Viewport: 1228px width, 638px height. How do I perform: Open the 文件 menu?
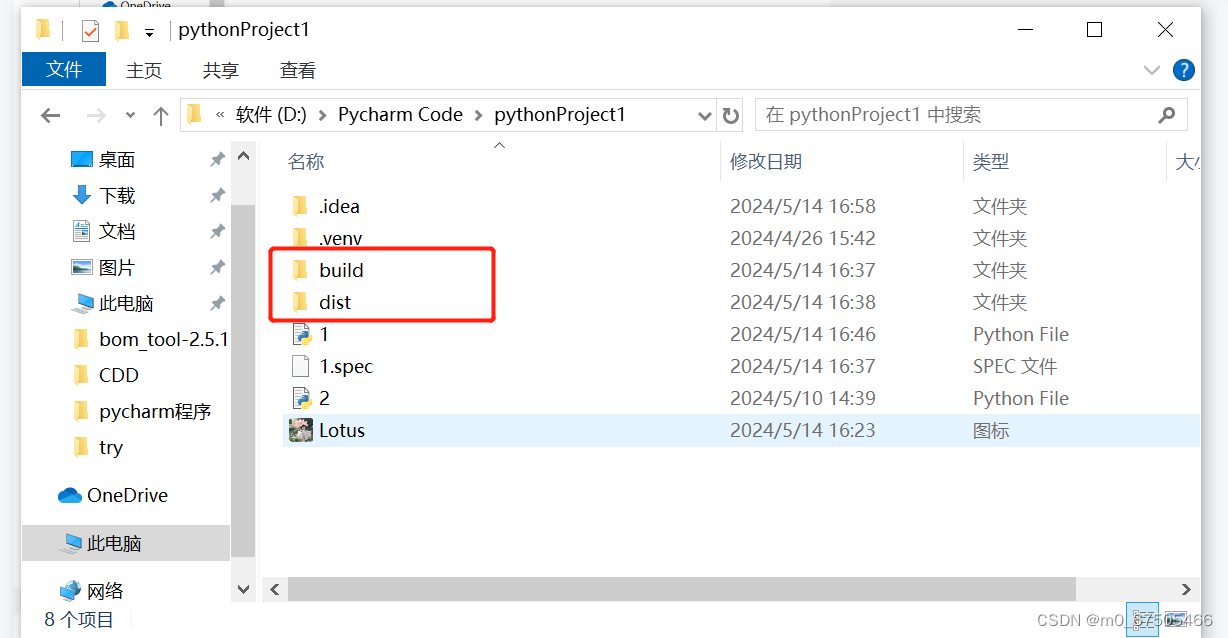coord(63,70)
